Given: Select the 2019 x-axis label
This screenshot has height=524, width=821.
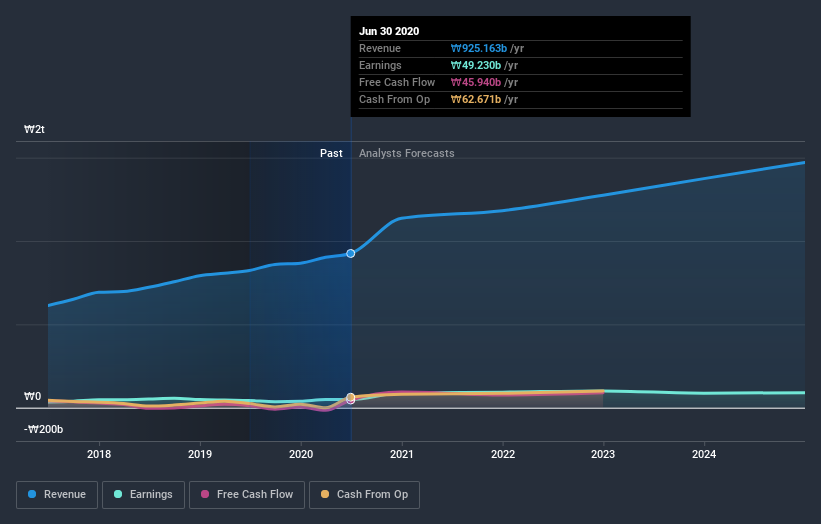Looking at the screenshot, I should 200,454.
